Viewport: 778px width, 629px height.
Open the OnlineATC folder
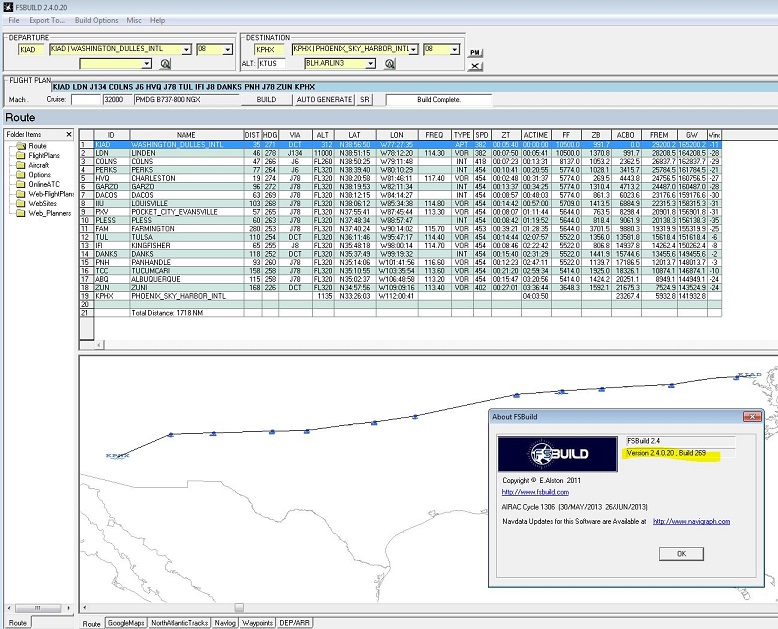click(44, 184)
